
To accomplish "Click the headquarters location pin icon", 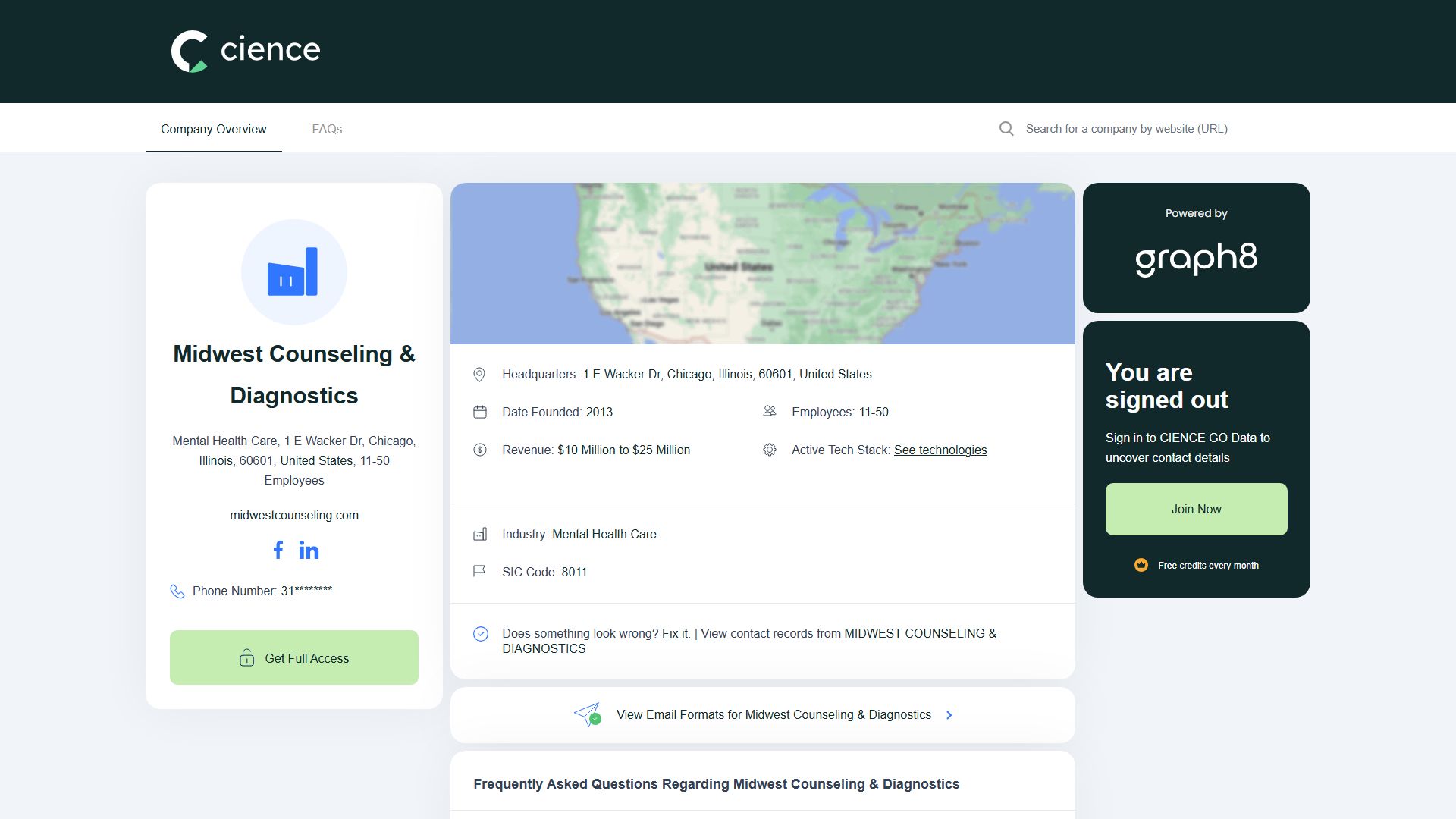I will tap(479, 375).
